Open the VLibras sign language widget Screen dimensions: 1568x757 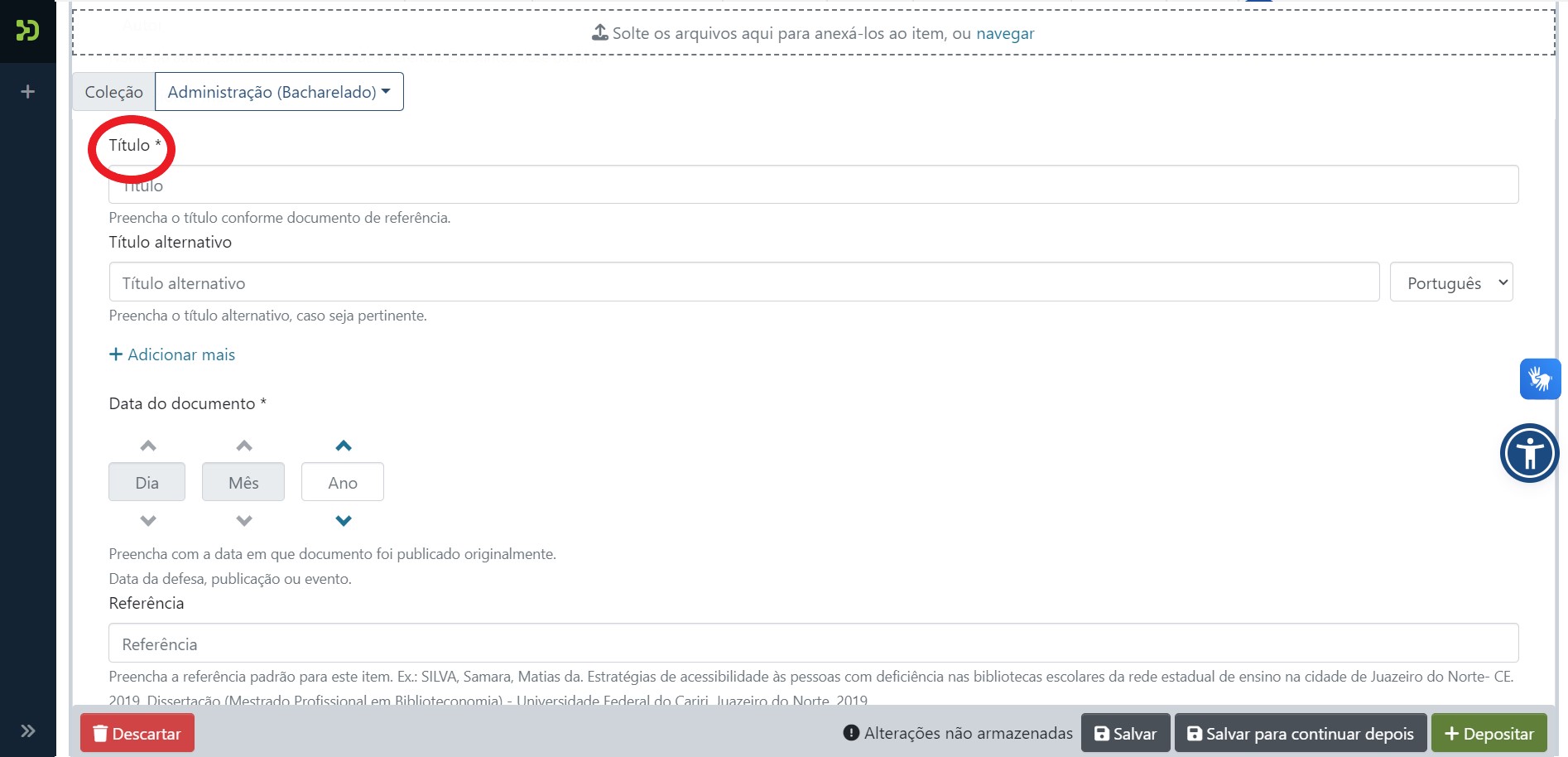[1539, 379]
